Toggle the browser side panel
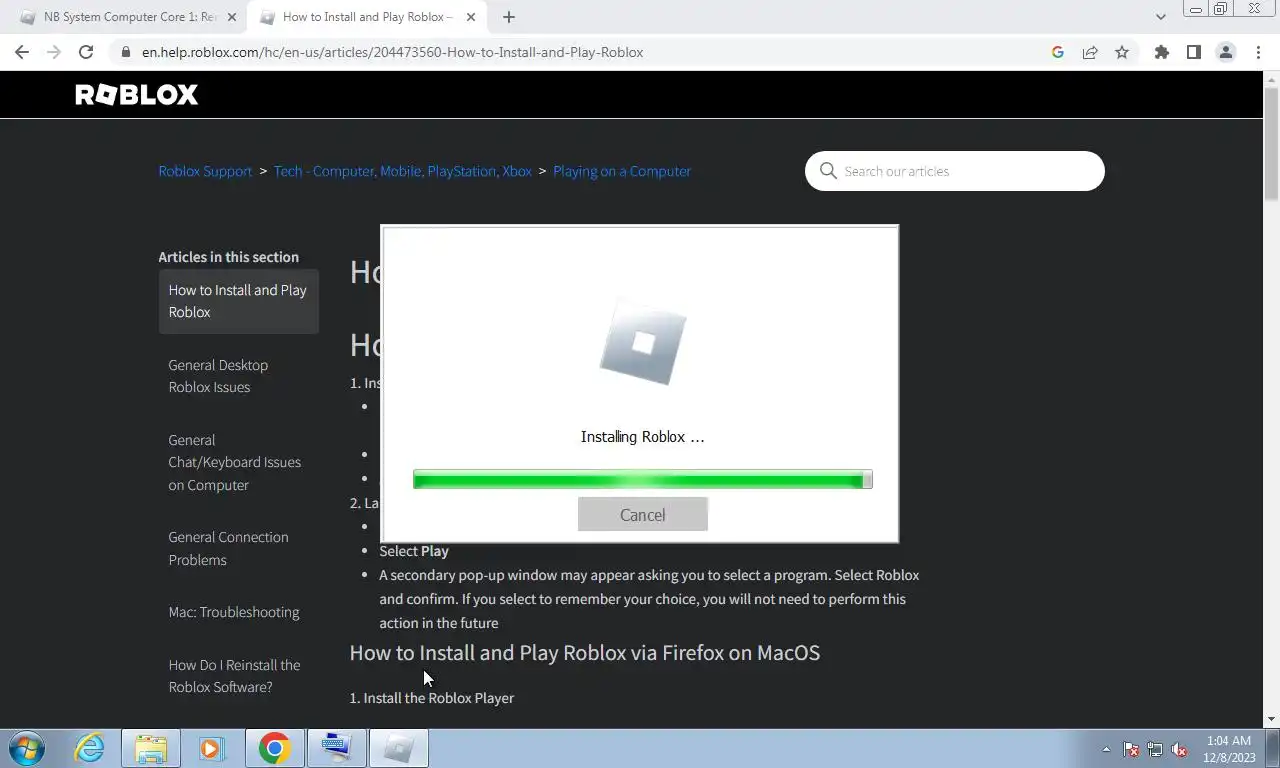 1193,52
